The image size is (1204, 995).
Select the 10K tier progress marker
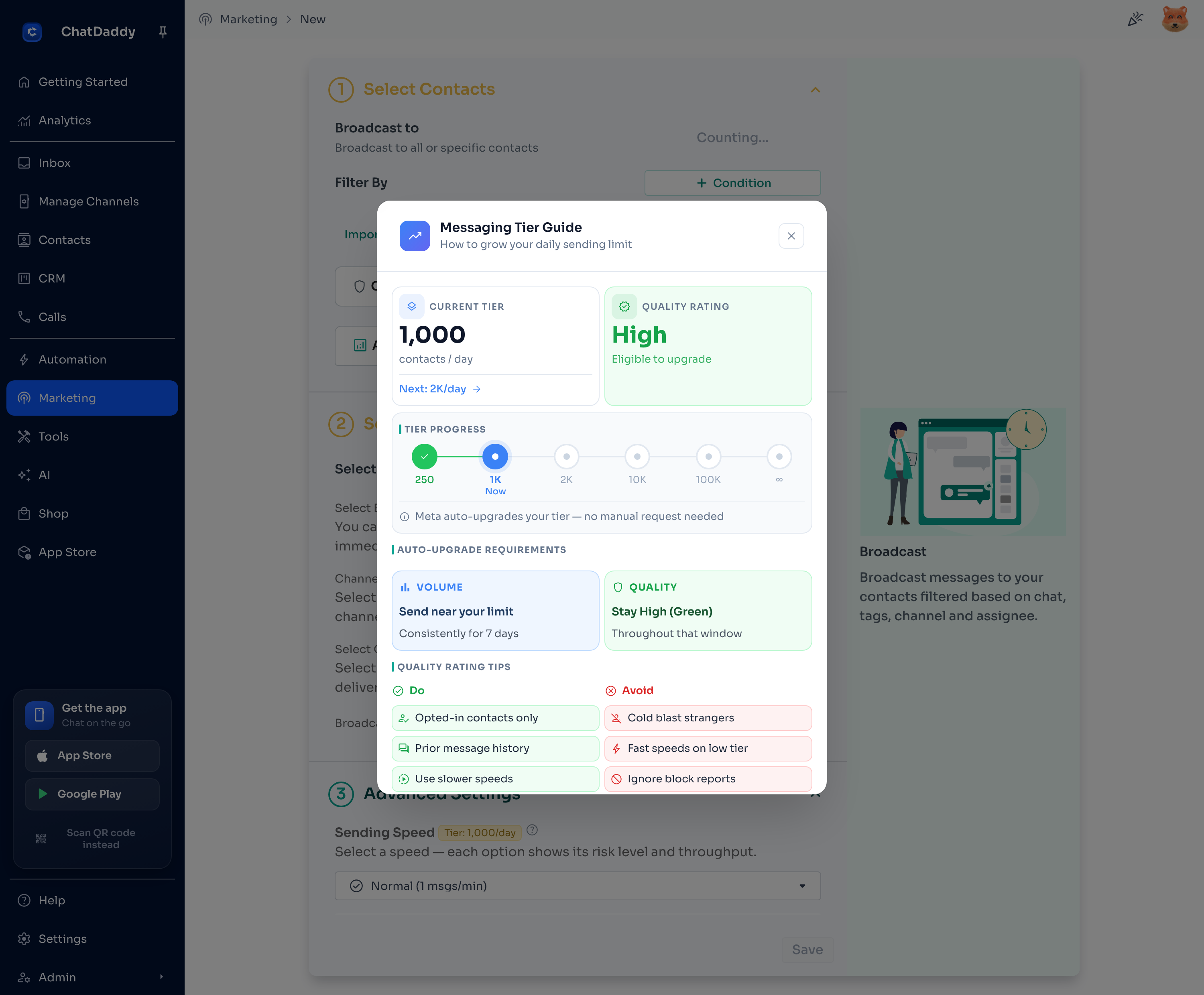pyautogui.click(x=637, y=456)
